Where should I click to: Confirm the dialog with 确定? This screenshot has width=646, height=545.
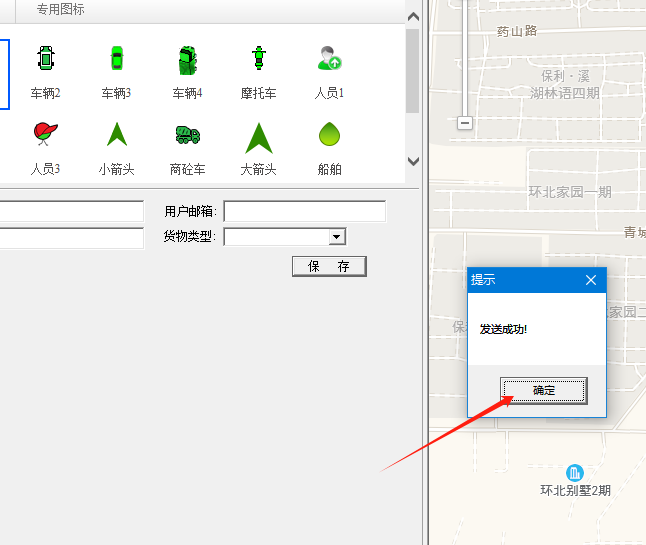(544, 390)
